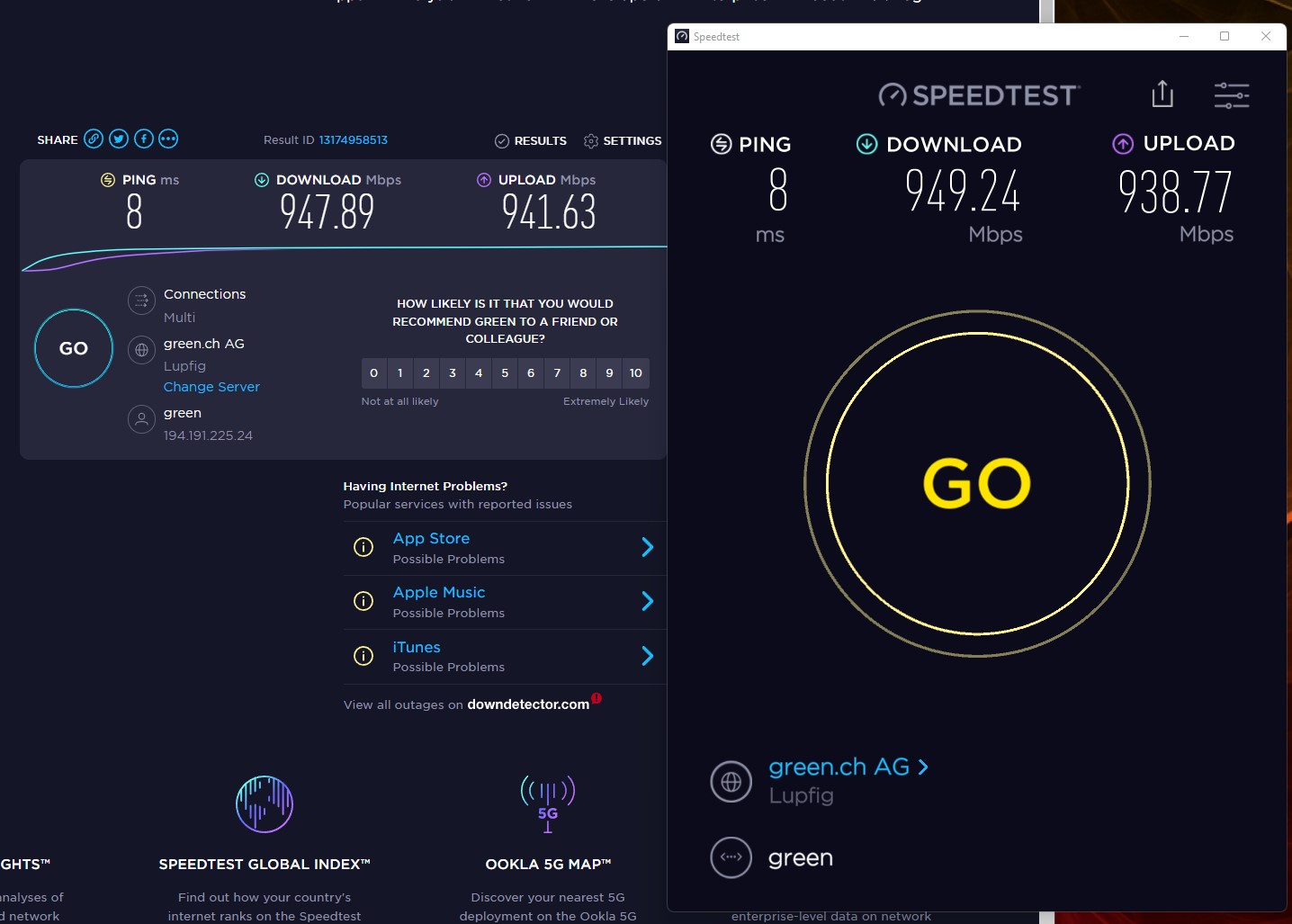This screenshot has width=1292, height=924.
Task: Copy the share link icon on the web page
Action: click(94, 139)
